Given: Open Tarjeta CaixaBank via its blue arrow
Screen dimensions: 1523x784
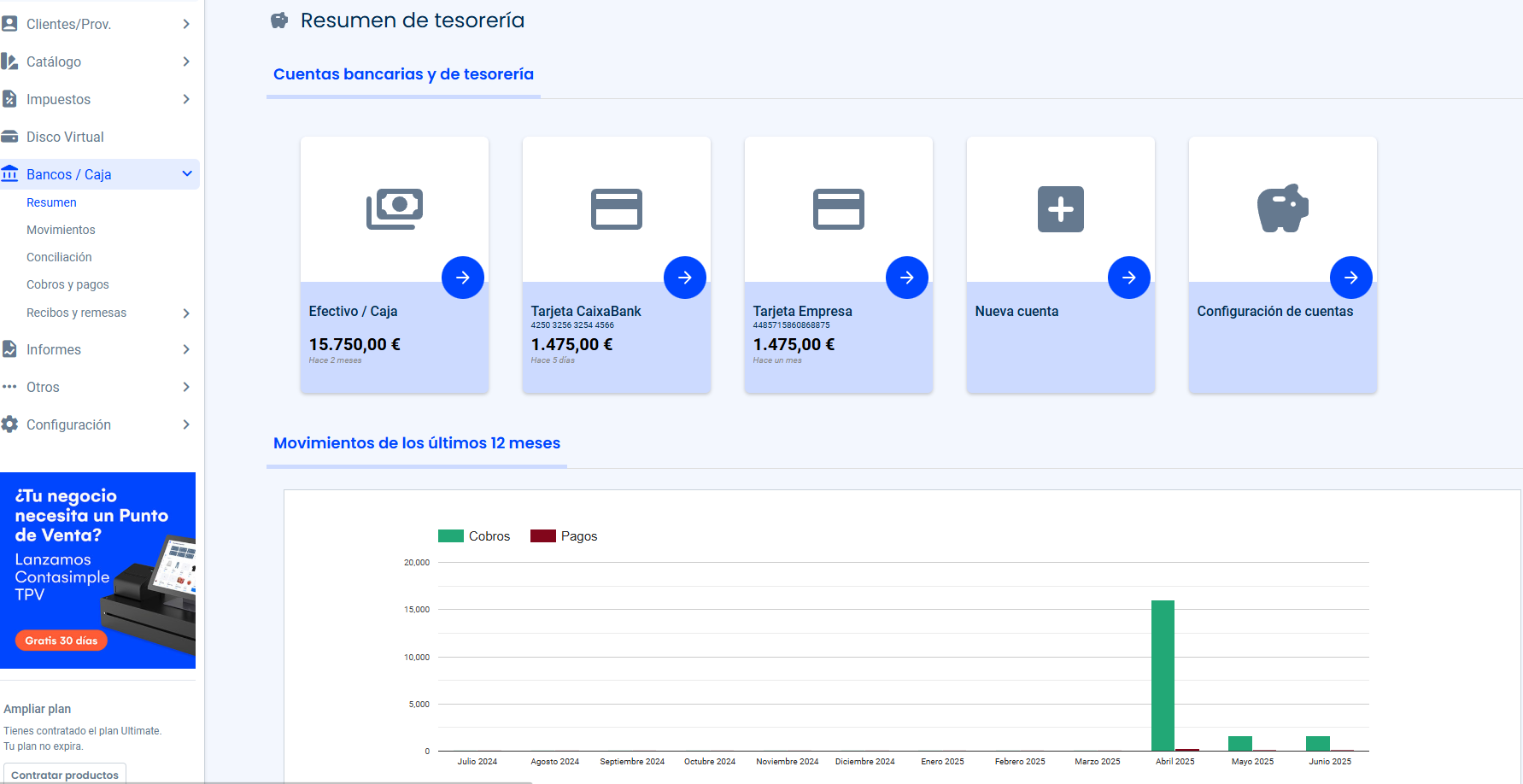Looking at the screenshot, I should [684, 278].
